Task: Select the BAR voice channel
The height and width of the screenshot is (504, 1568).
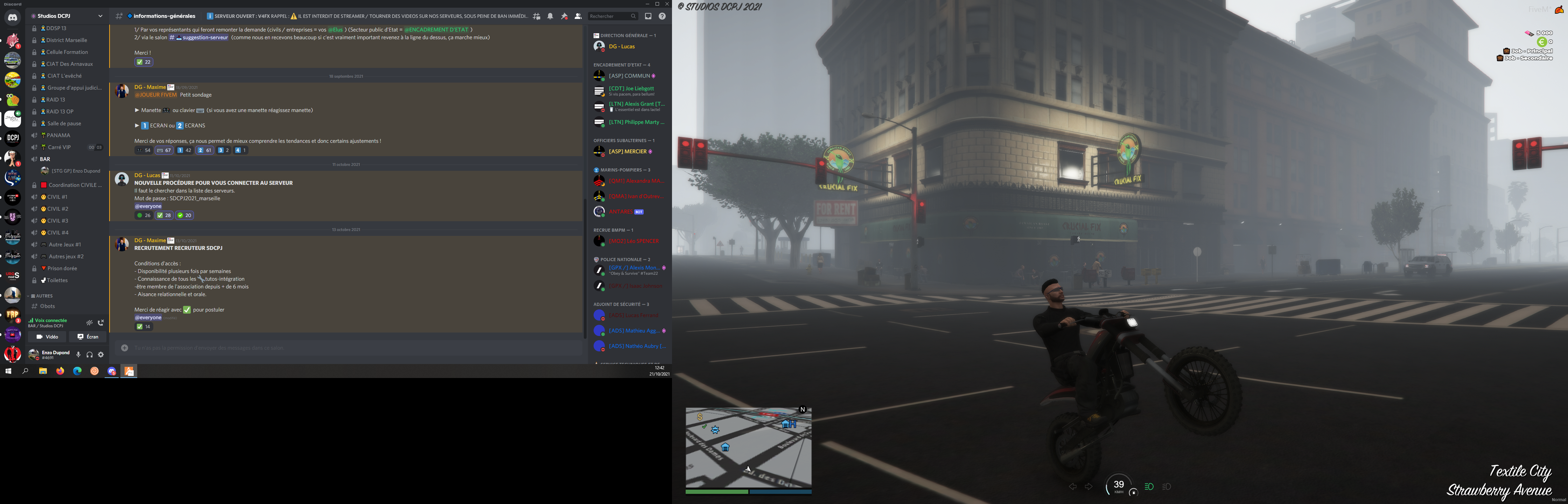Action: (67, 159)
